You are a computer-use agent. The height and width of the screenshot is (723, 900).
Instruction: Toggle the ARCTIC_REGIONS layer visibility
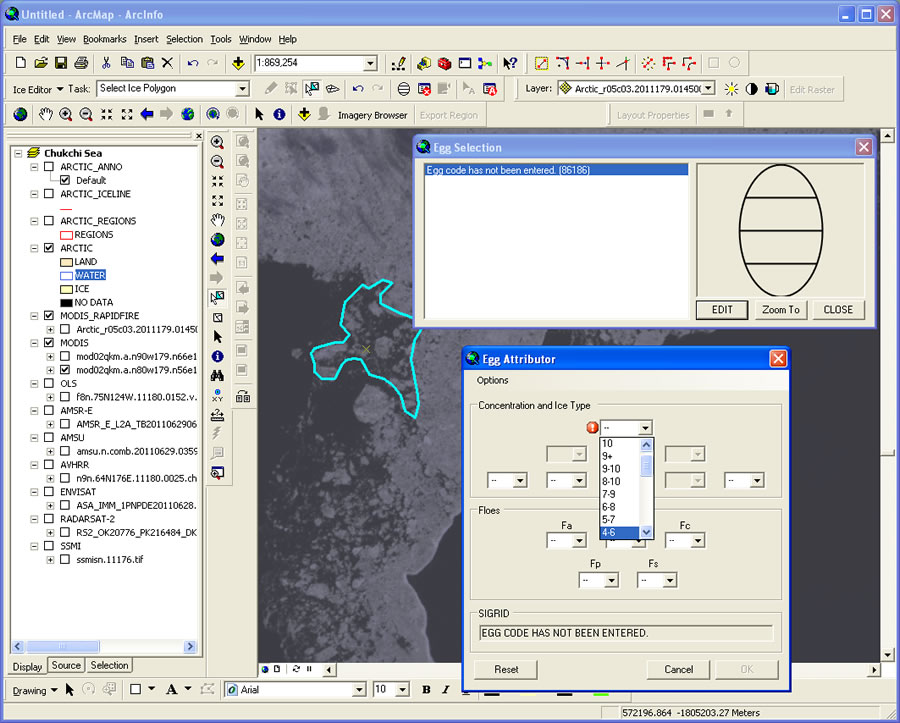click(48, 221)
